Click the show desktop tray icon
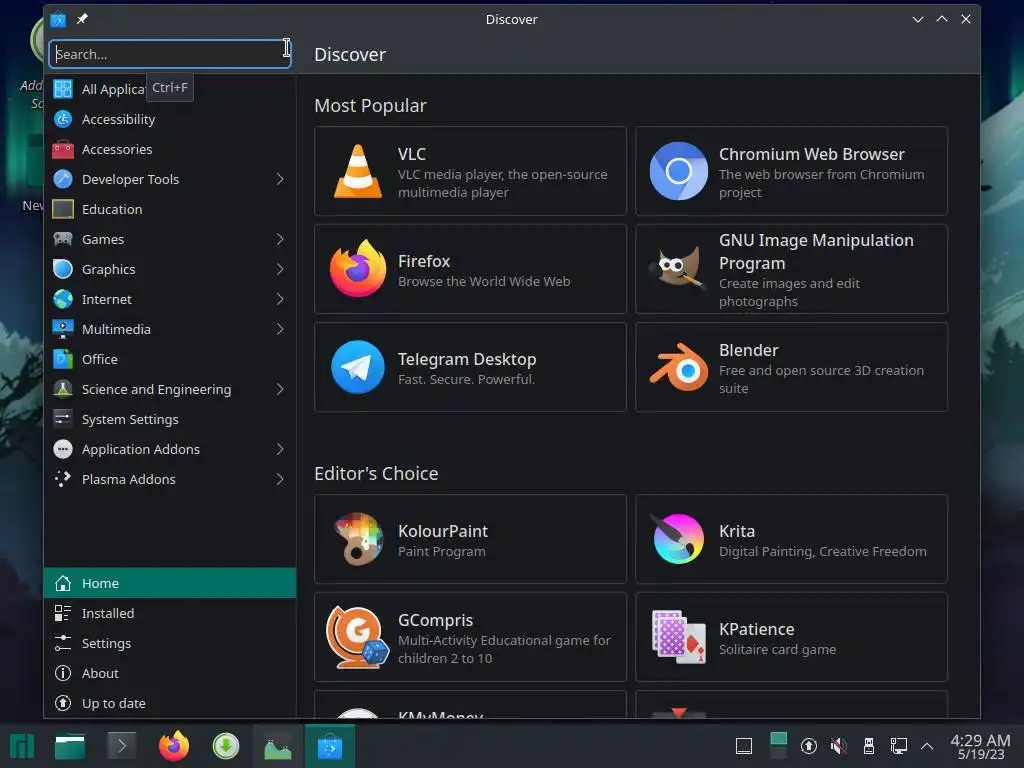The width and height of the screenshot is (1024, 768). (x=744, y=746)
